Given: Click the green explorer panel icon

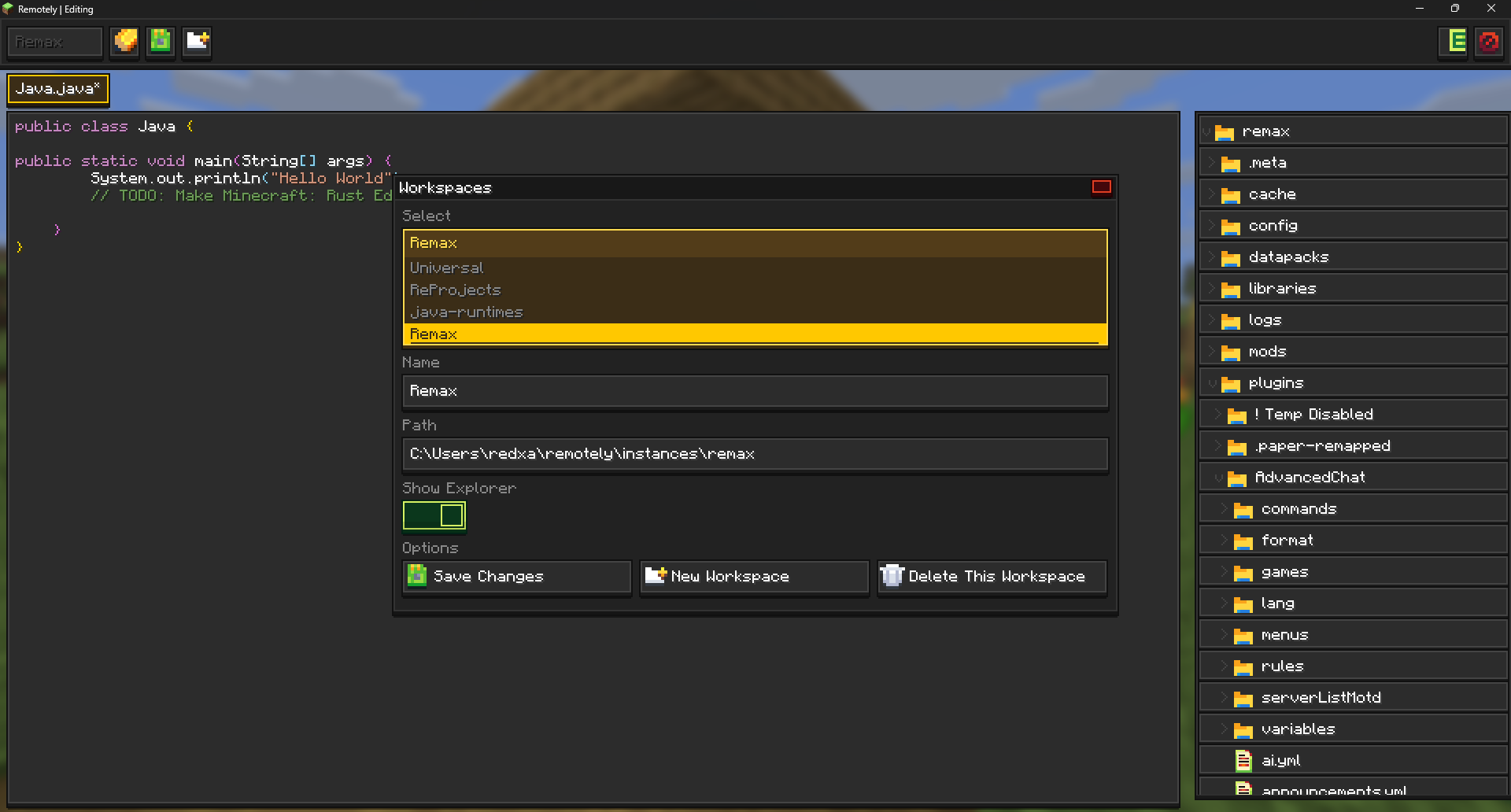Looking at the screenshot, I should [x=1455, y=41].
